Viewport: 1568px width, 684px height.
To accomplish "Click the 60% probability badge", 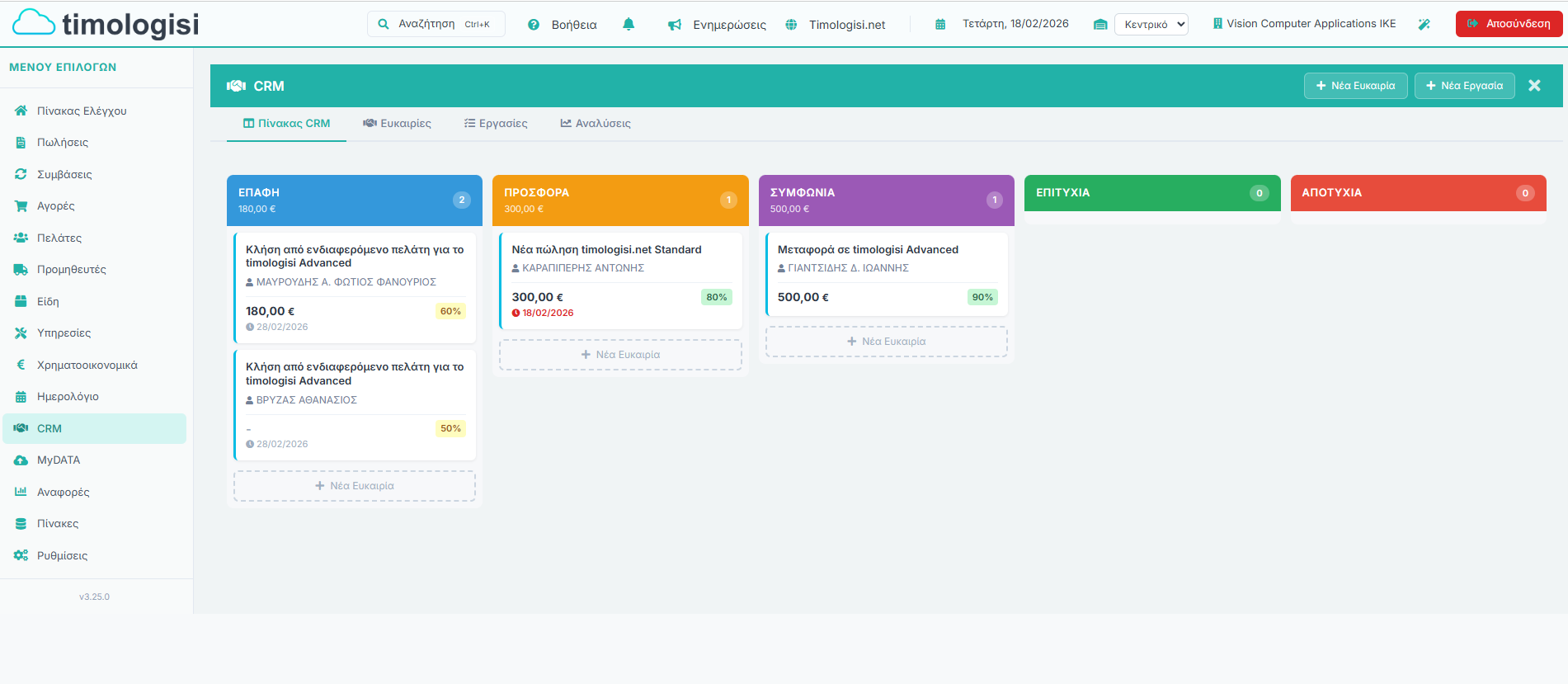I will (450, 311).
